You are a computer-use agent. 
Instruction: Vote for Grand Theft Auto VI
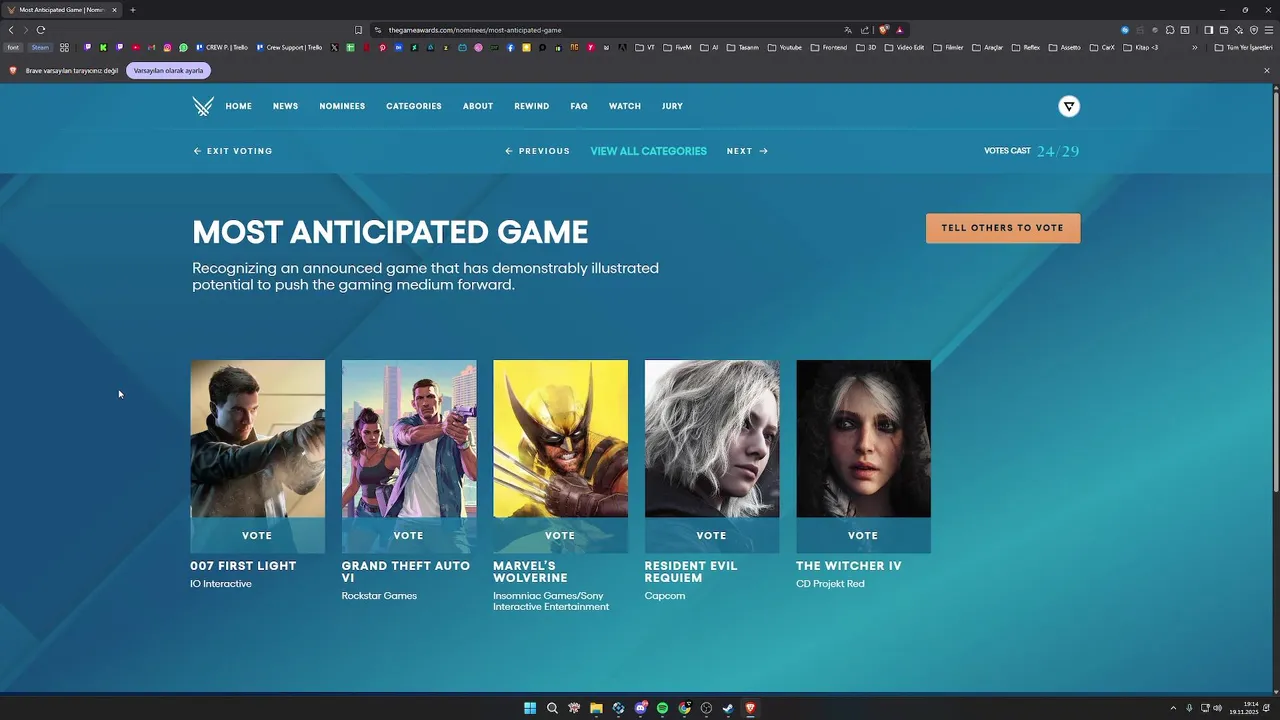[409, 536]
